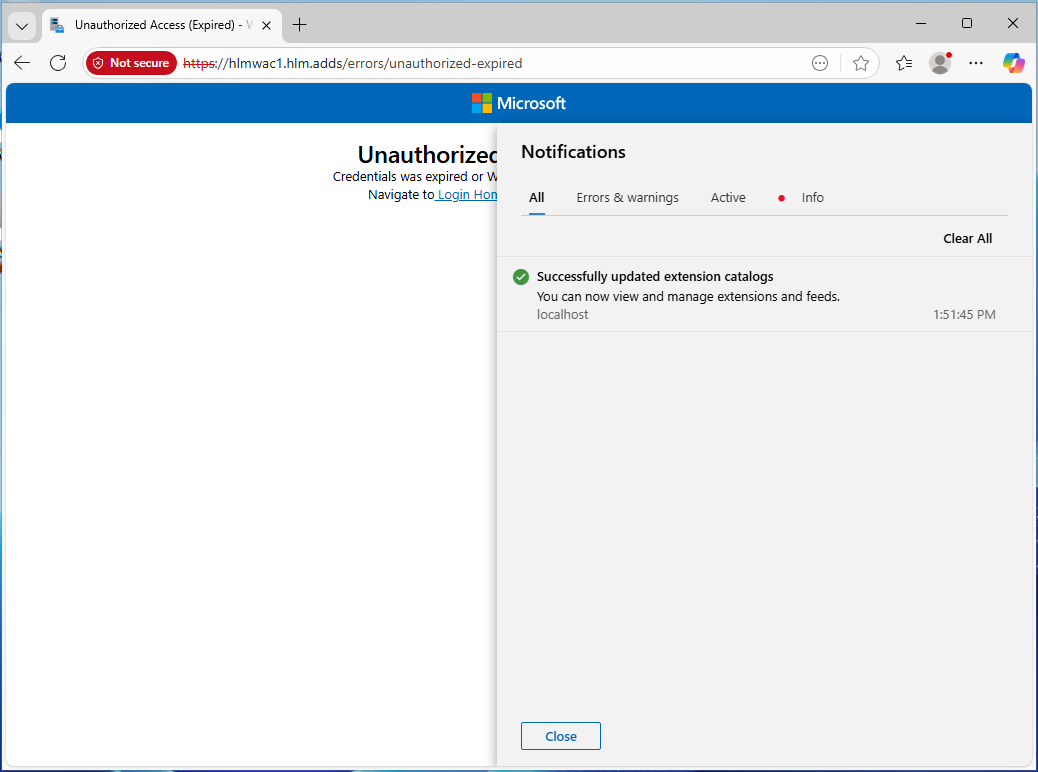This screenshot has height=772, width=1038.
Task: Launch the Copilot icon
Action: point(1013,63)
